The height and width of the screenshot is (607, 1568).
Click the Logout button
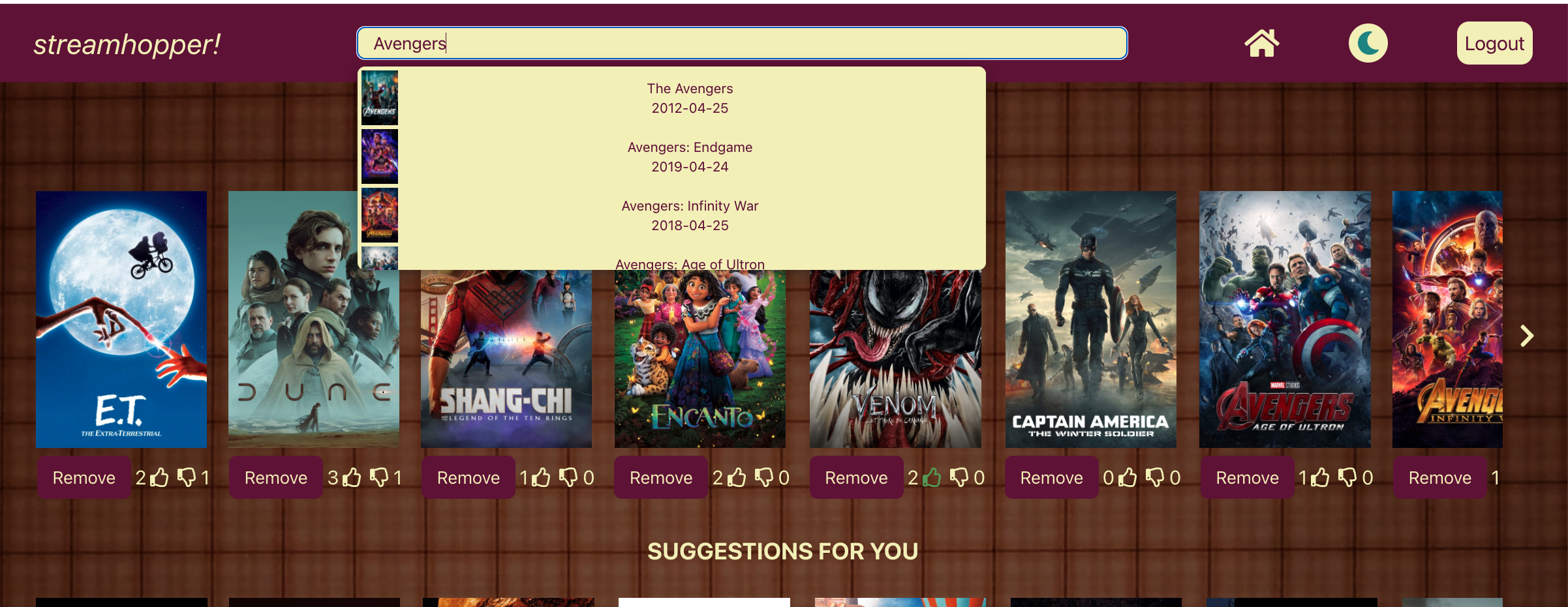1494,44
